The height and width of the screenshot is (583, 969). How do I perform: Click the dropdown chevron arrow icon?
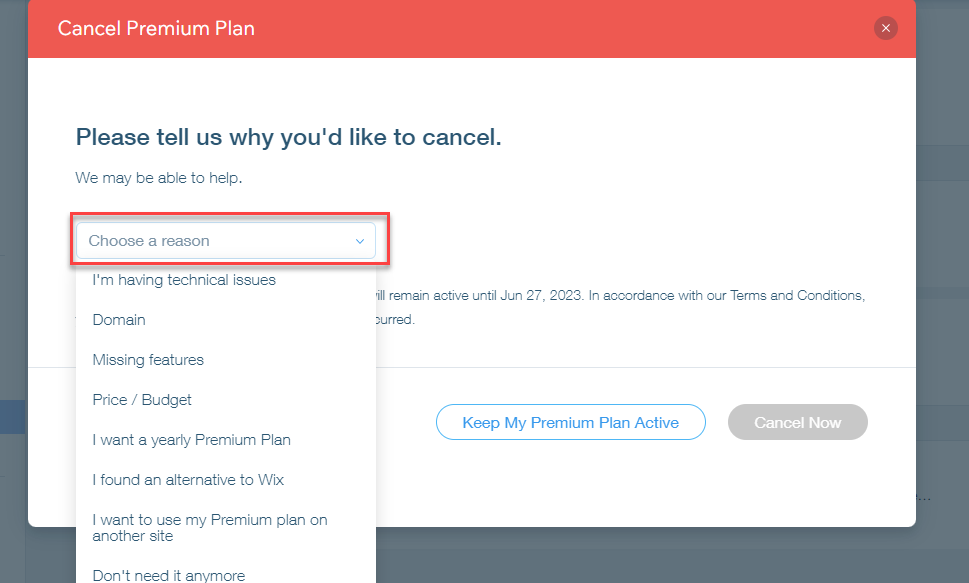[360, 241]
